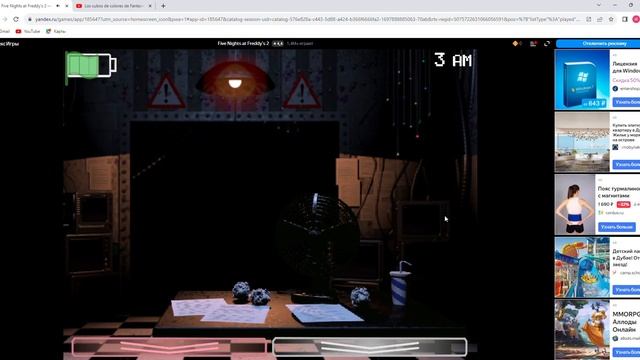Click the tab search dropdown arrow

[x=599, y=5]
